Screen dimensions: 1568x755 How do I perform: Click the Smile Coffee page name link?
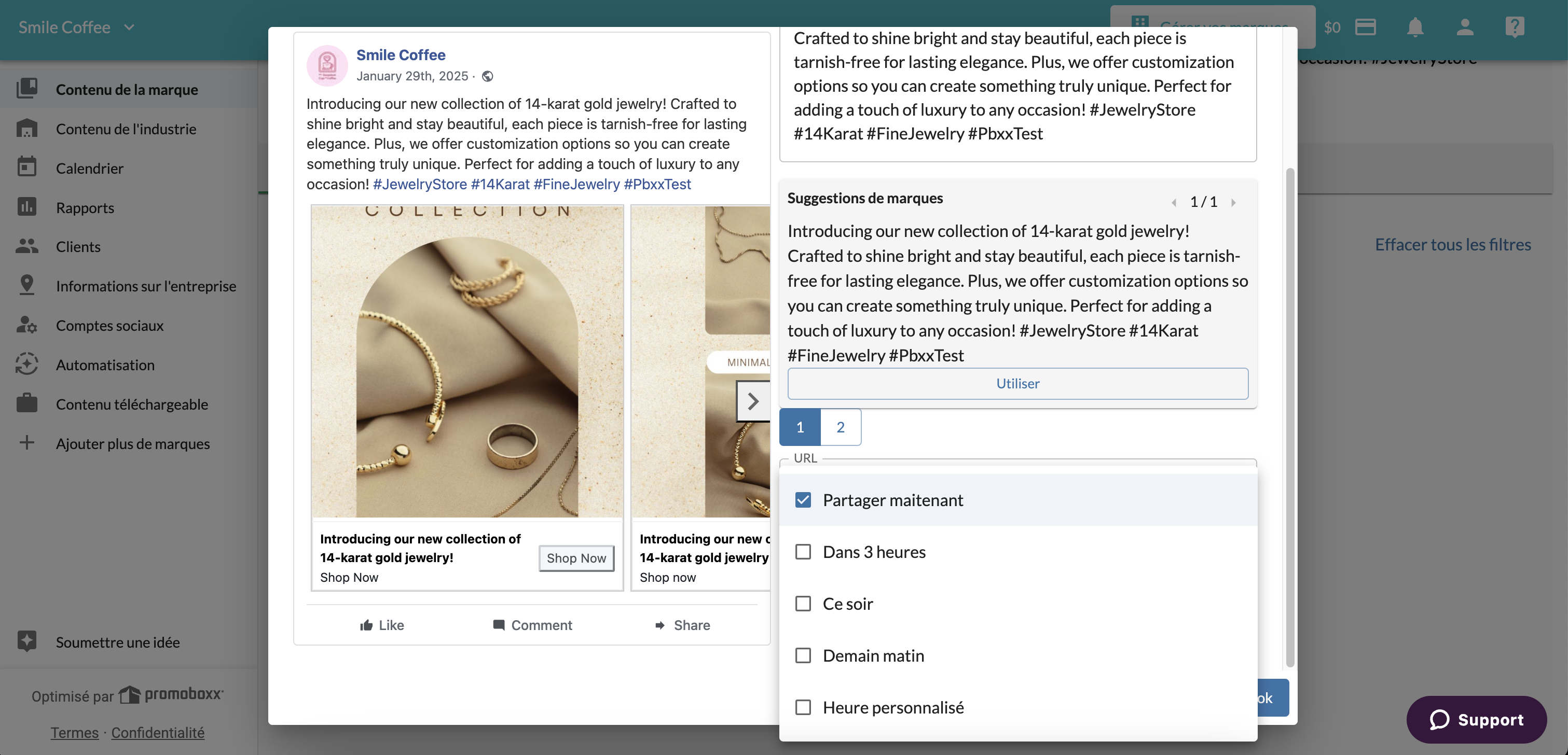coord(401,55)
